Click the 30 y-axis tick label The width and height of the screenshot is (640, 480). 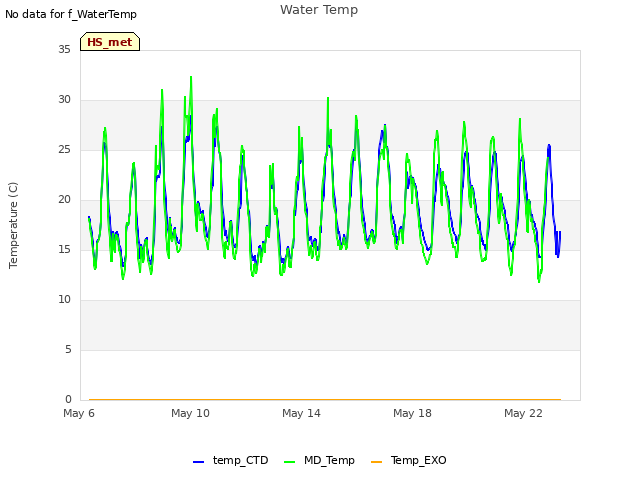coord(64,100)
